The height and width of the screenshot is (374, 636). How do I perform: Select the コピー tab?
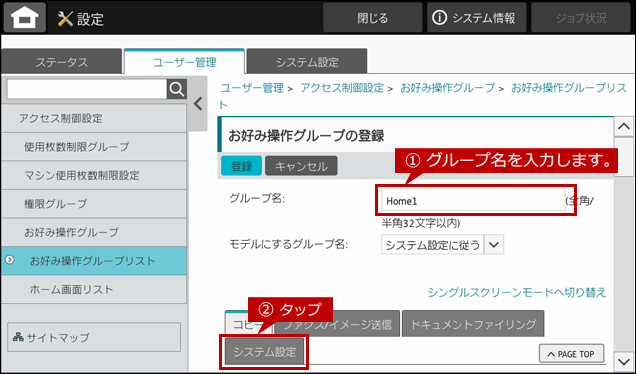[248, 324]
